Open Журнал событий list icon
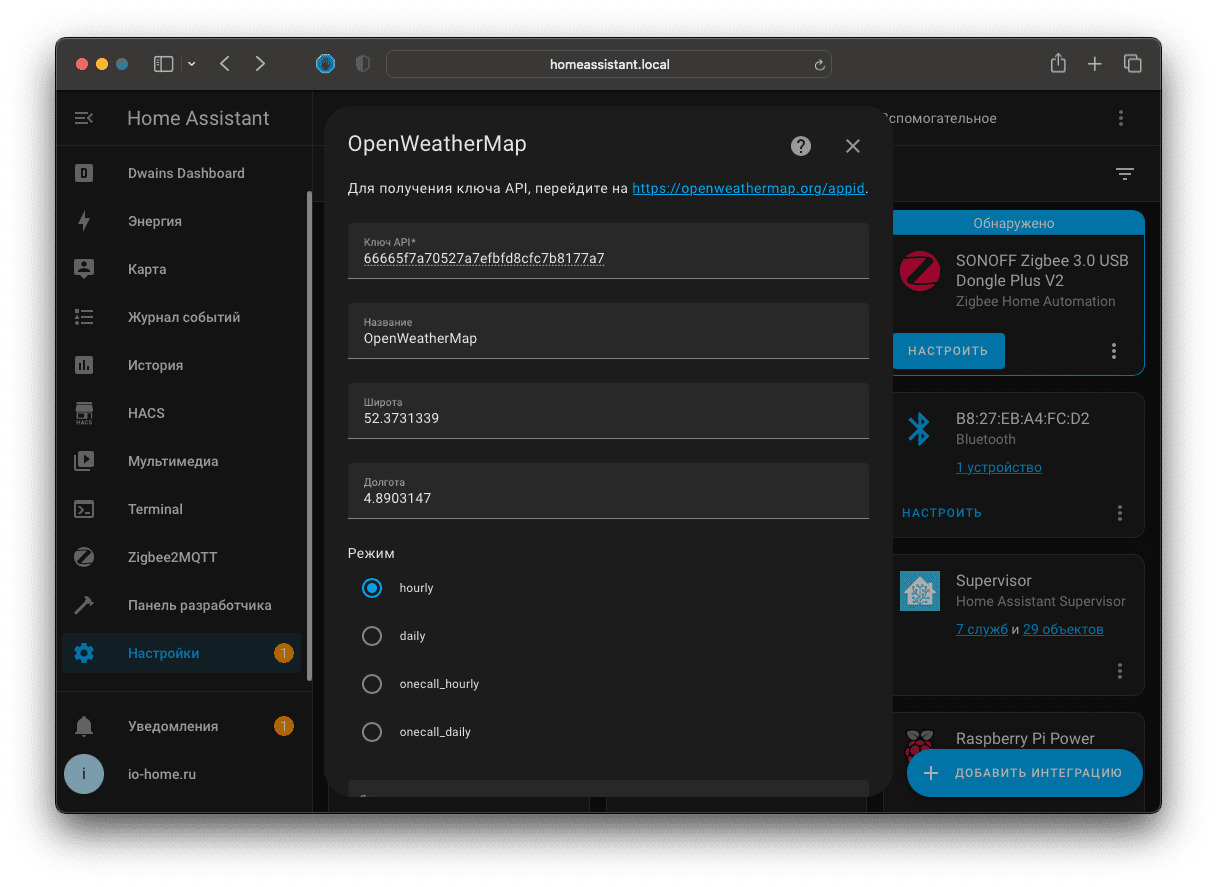Viewport: 1217px width, 887px height. tap(84, 317)
